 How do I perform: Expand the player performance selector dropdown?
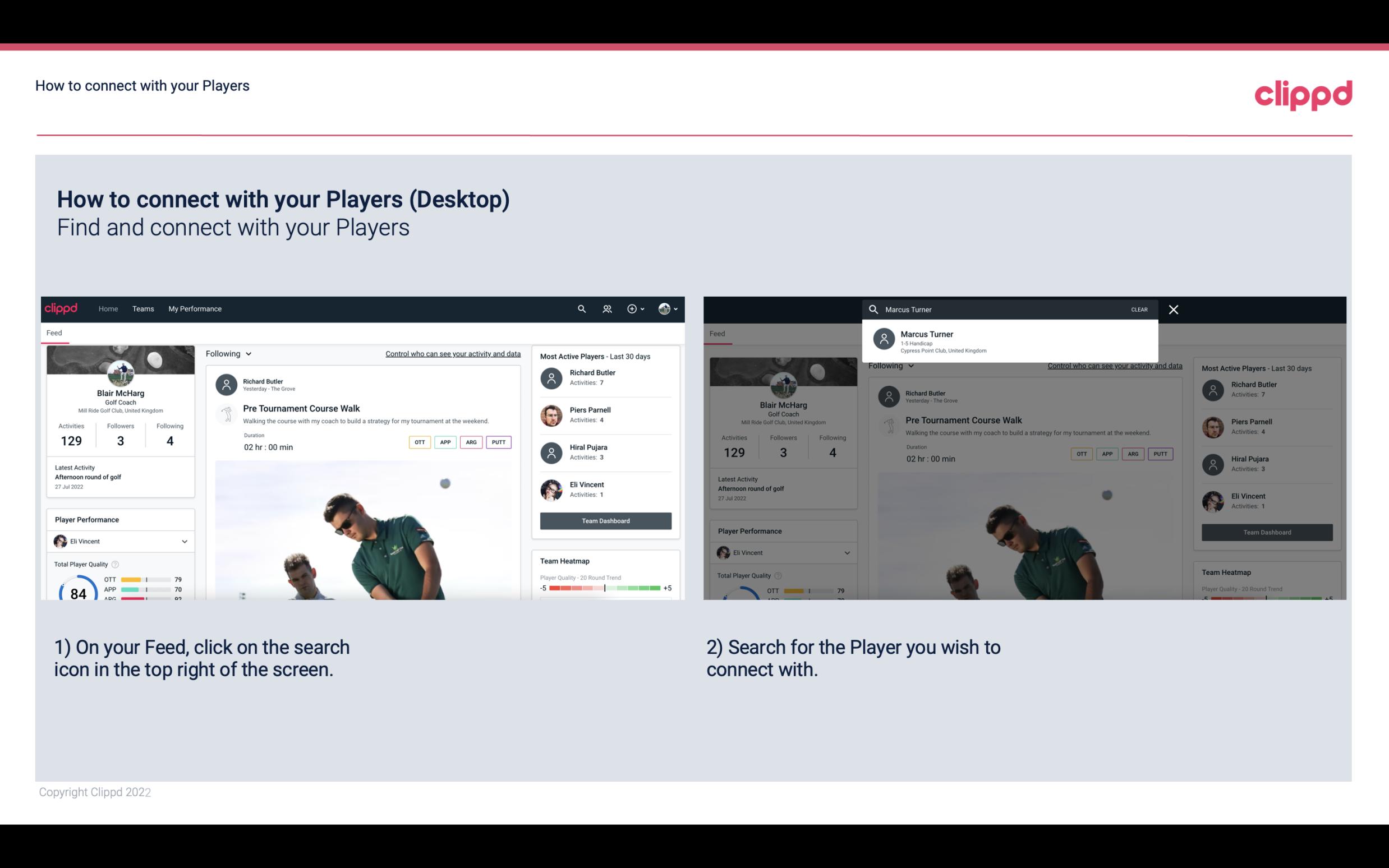183,541
